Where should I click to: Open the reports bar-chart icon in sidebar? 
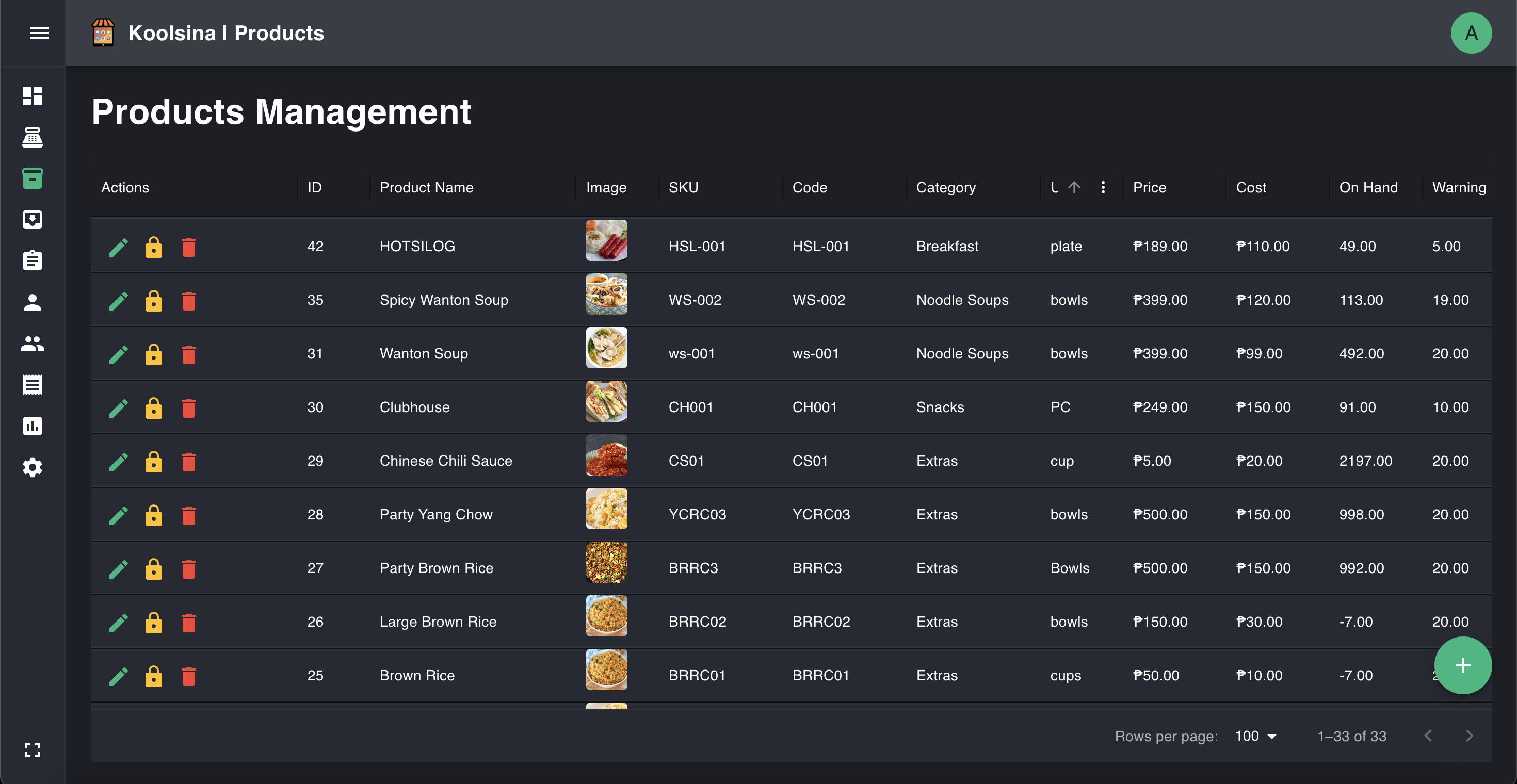[33, 426]
